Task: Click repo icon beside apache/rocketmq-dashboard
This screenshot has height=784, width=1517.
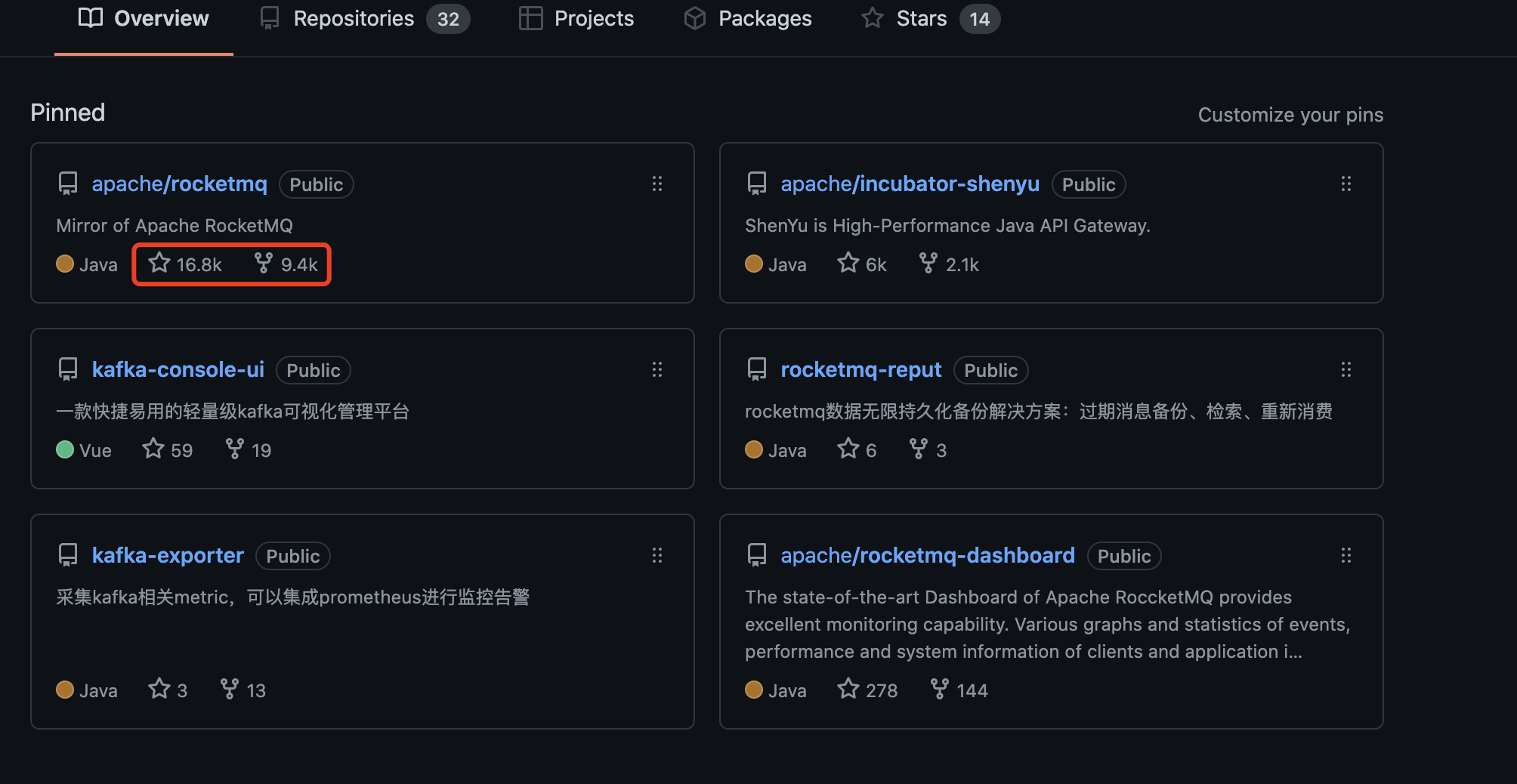Action: [757, 555]
